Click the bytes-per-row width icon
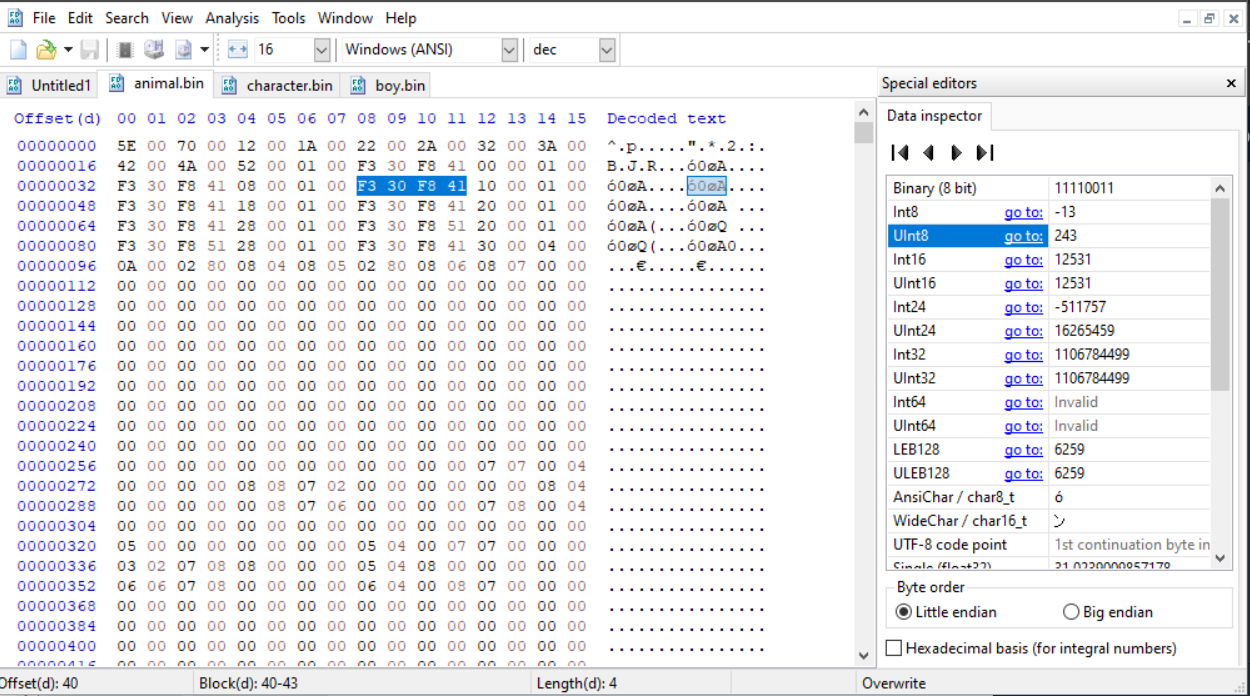This screenshot has height=696, width=1250. coord(237,49)
